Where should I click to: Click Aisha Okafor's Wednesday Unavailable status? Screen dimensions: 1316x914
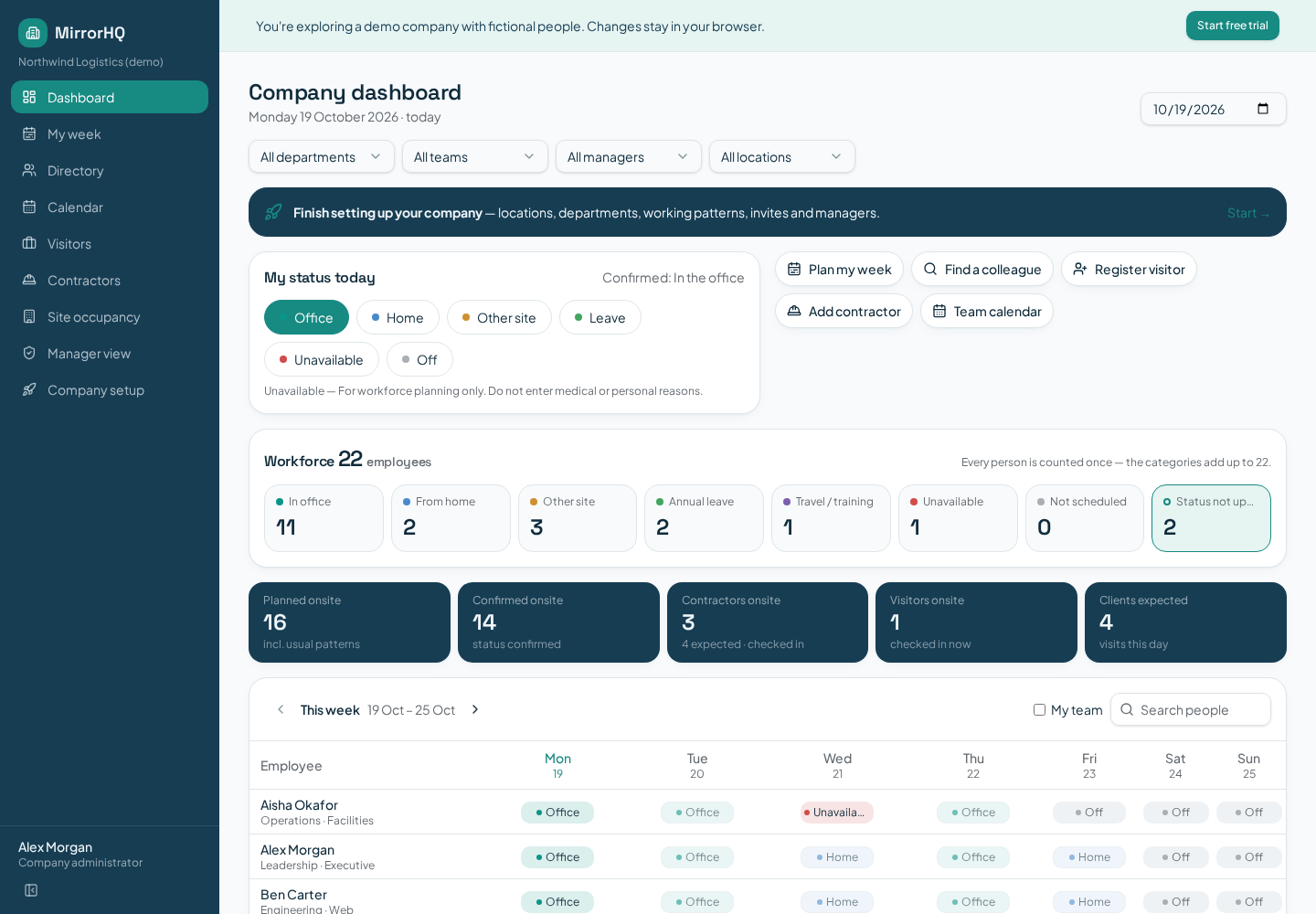837,813
